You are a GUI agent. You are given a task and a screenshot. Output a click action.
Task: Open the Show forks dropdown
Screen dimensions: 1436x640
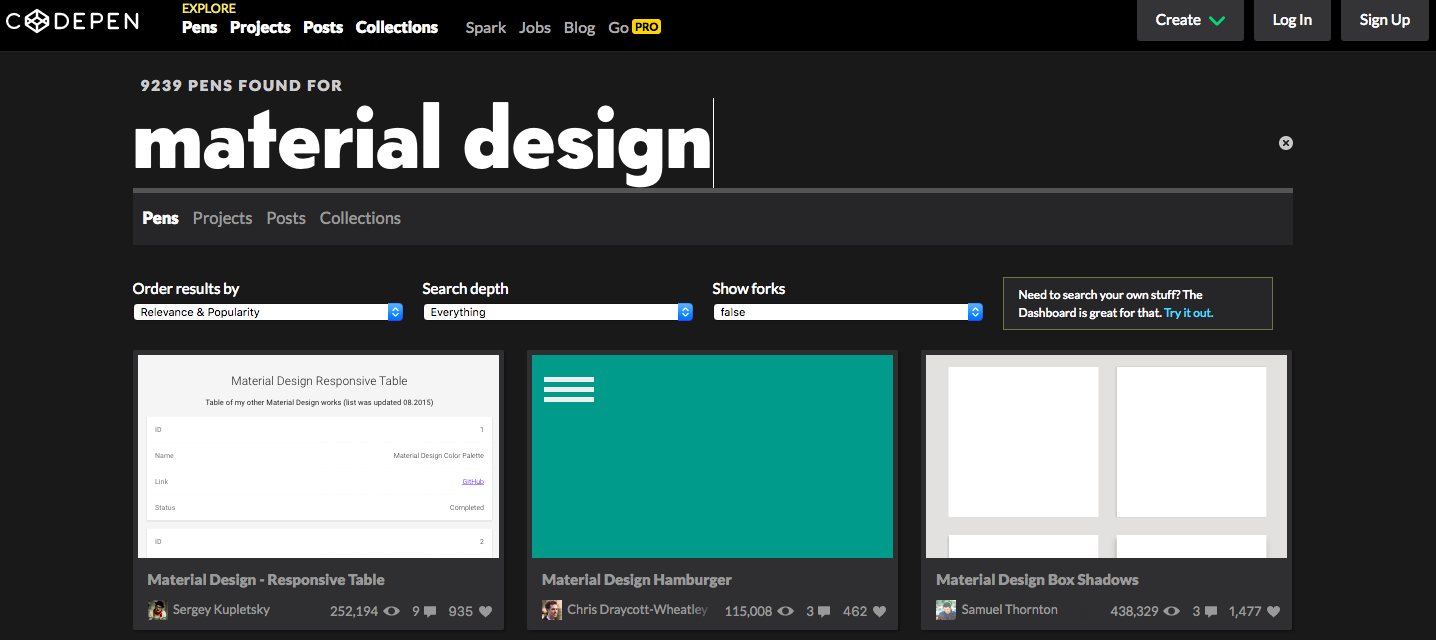[848, 312]
